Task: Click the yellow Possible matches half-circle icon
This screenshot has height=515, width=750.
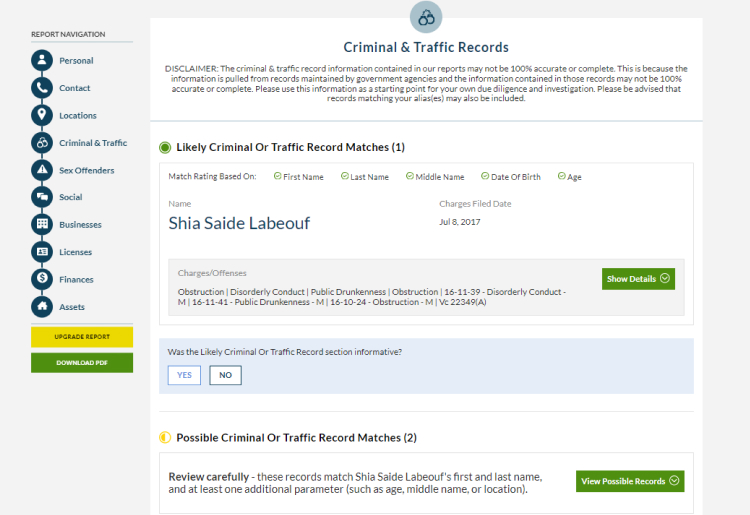Action: point(165,438)
